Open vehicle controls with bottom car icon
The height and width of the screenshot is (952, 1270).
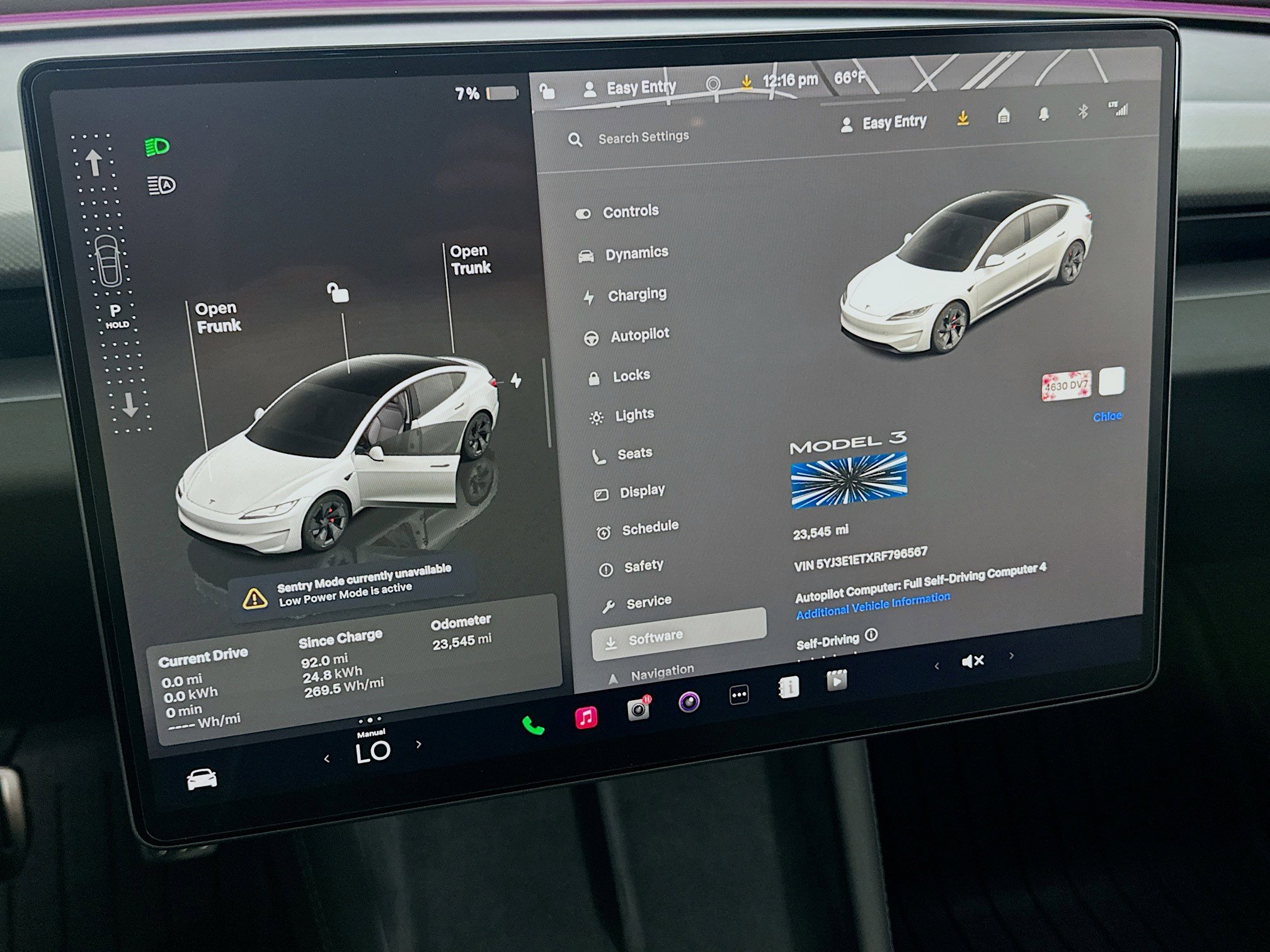pos(202,778)
